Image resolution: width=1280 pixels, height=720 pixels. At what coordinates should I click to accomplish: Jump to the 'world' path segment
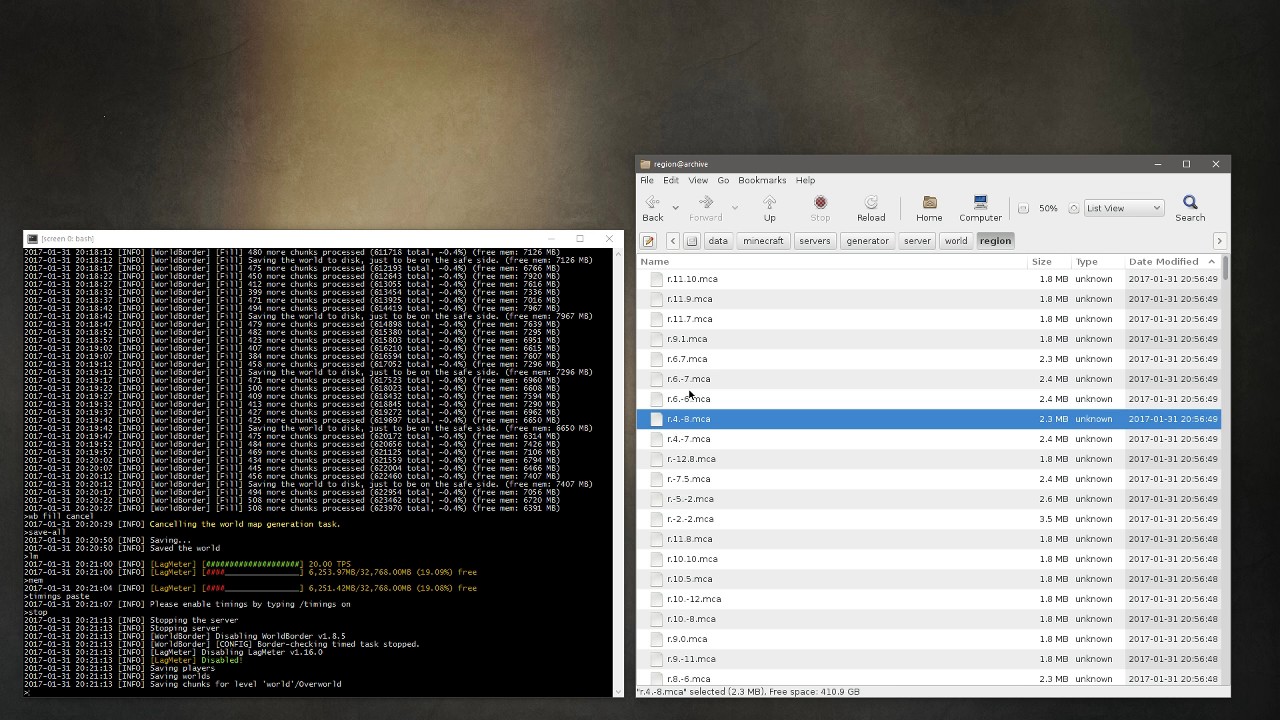click(x=956, y=241)
